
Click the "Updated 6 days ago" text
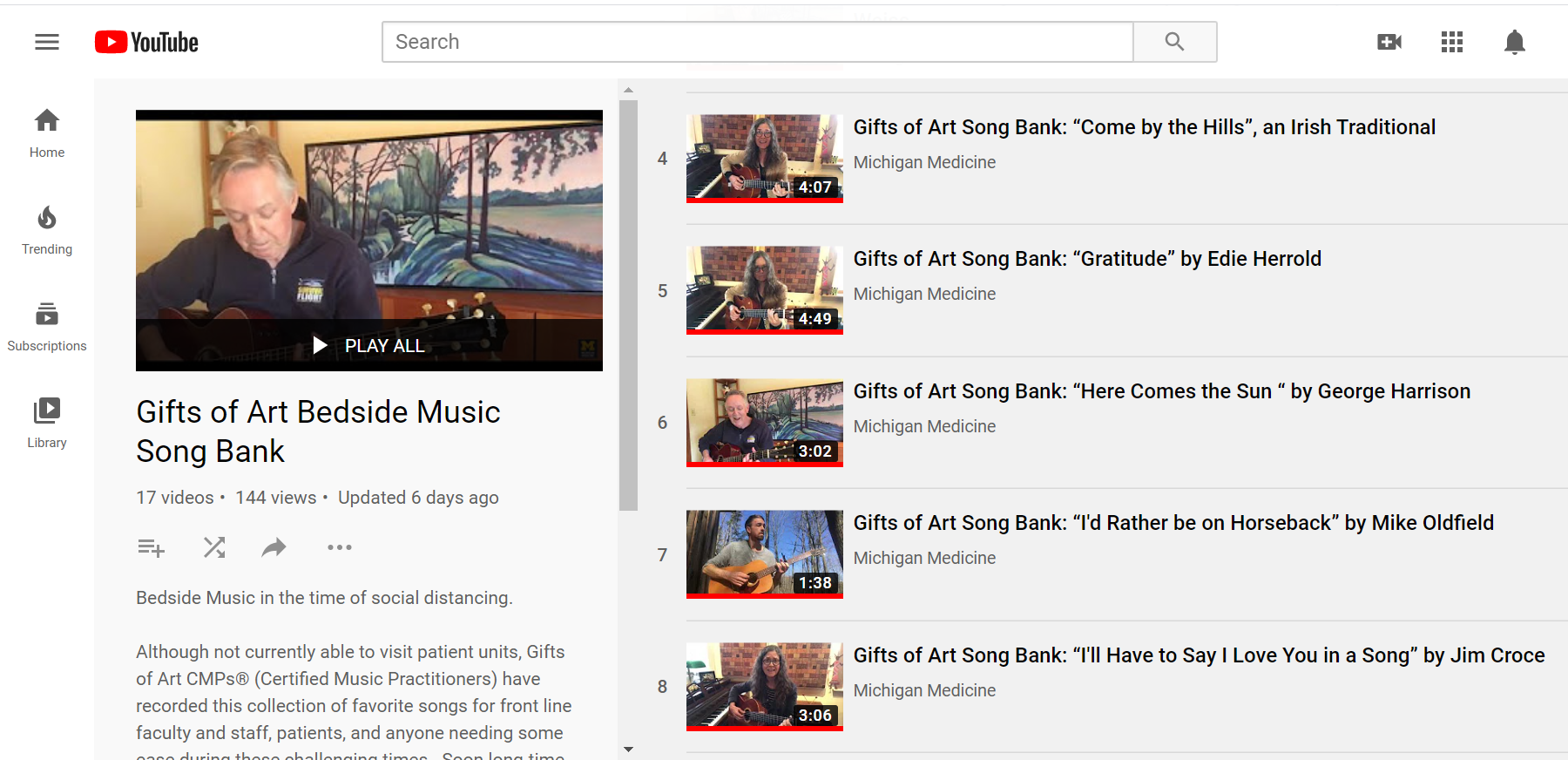[x=418, y=498]
